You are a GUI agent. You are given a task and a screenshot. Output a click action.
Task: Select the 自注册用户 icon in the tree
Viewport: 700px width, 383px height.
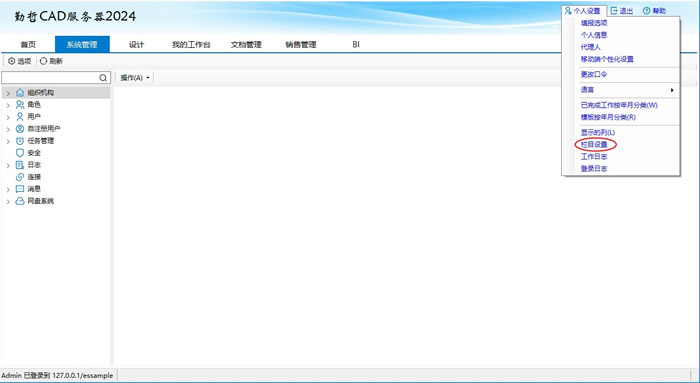20,129
